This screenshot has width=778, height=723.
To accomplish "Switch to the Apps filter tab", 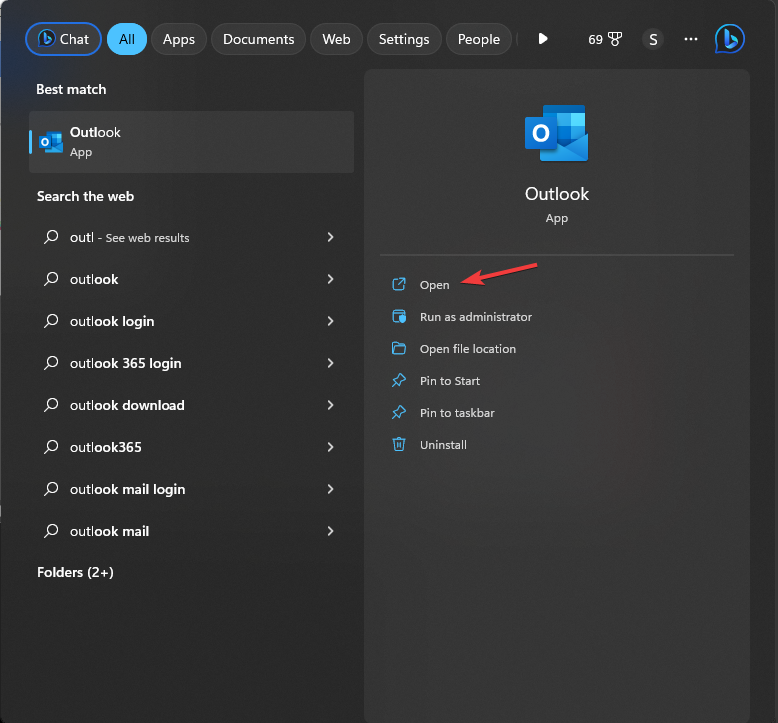I will [179, 39].
